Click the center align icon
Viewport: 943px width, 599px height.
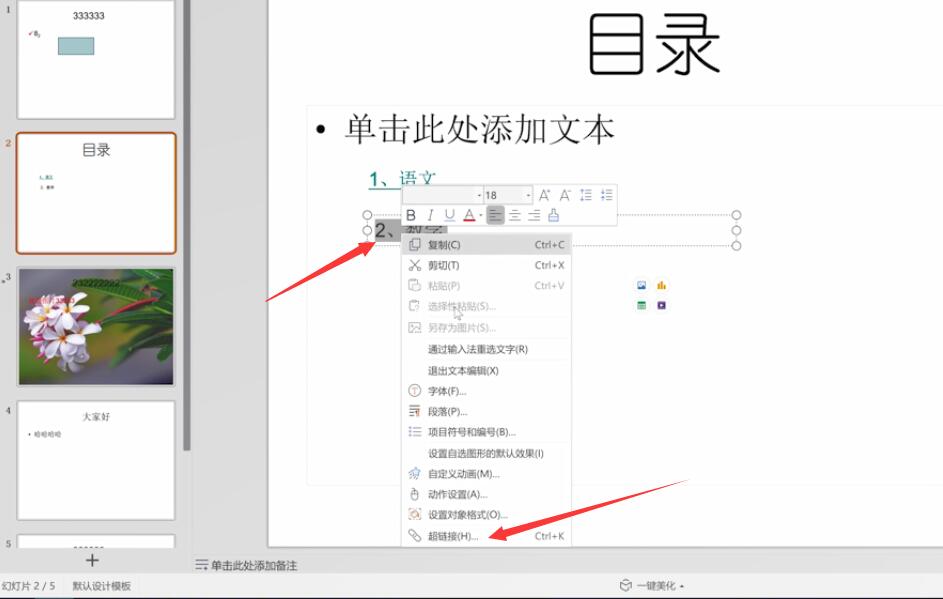[x=515, y=215]
